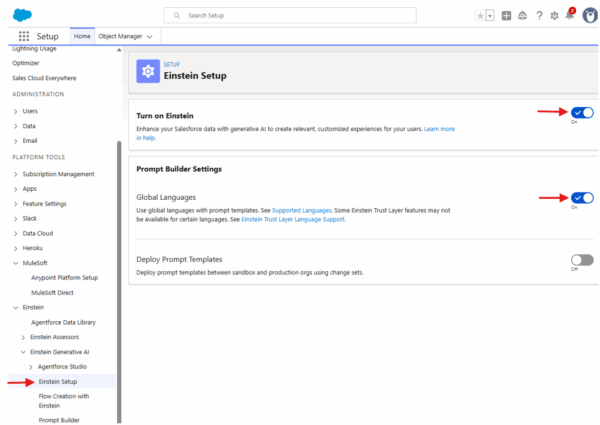Screen dimensions: 600x425
Task: Open Lightning Usage in sidebar
Action: pos(34,49)
